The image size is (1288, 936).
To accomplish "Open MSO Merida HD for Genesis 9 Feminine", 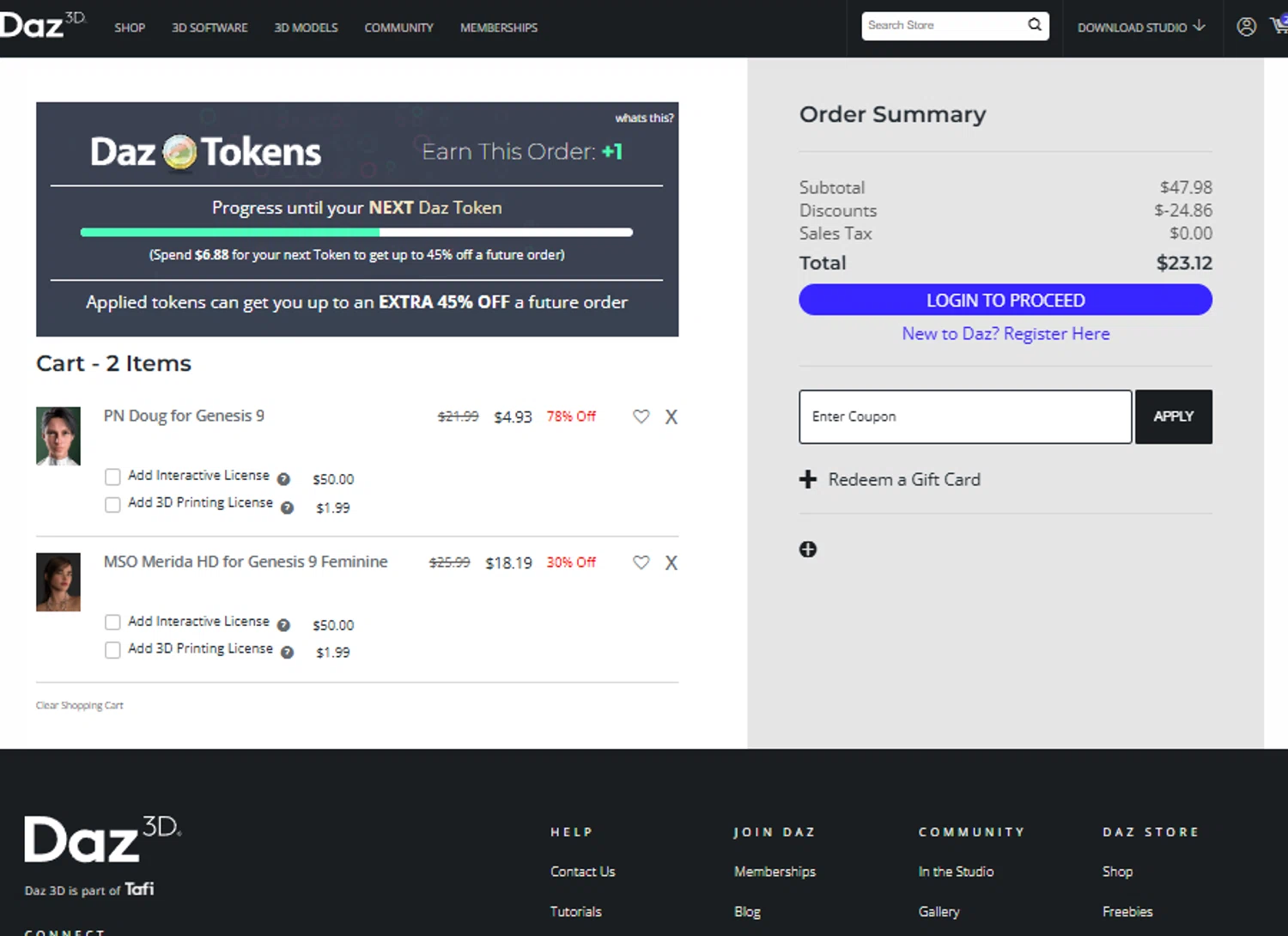I will [x=246, y=562].
